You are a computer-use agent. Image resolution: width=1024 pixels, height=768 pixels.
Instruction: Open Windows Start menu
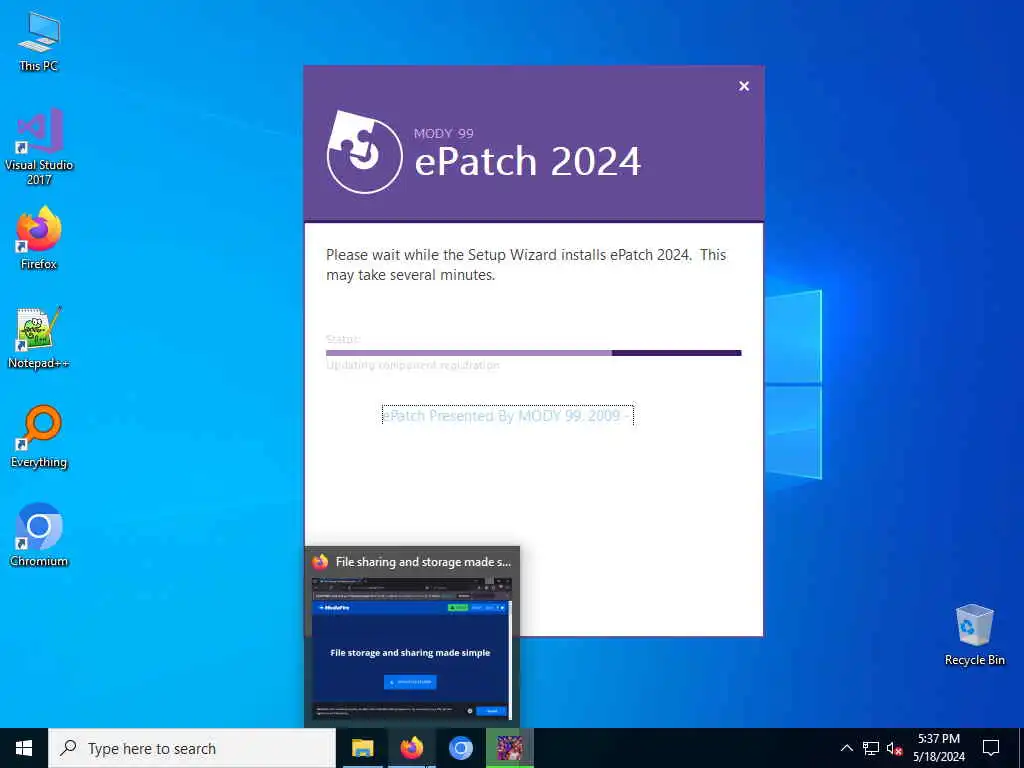(x=24, y=748)
